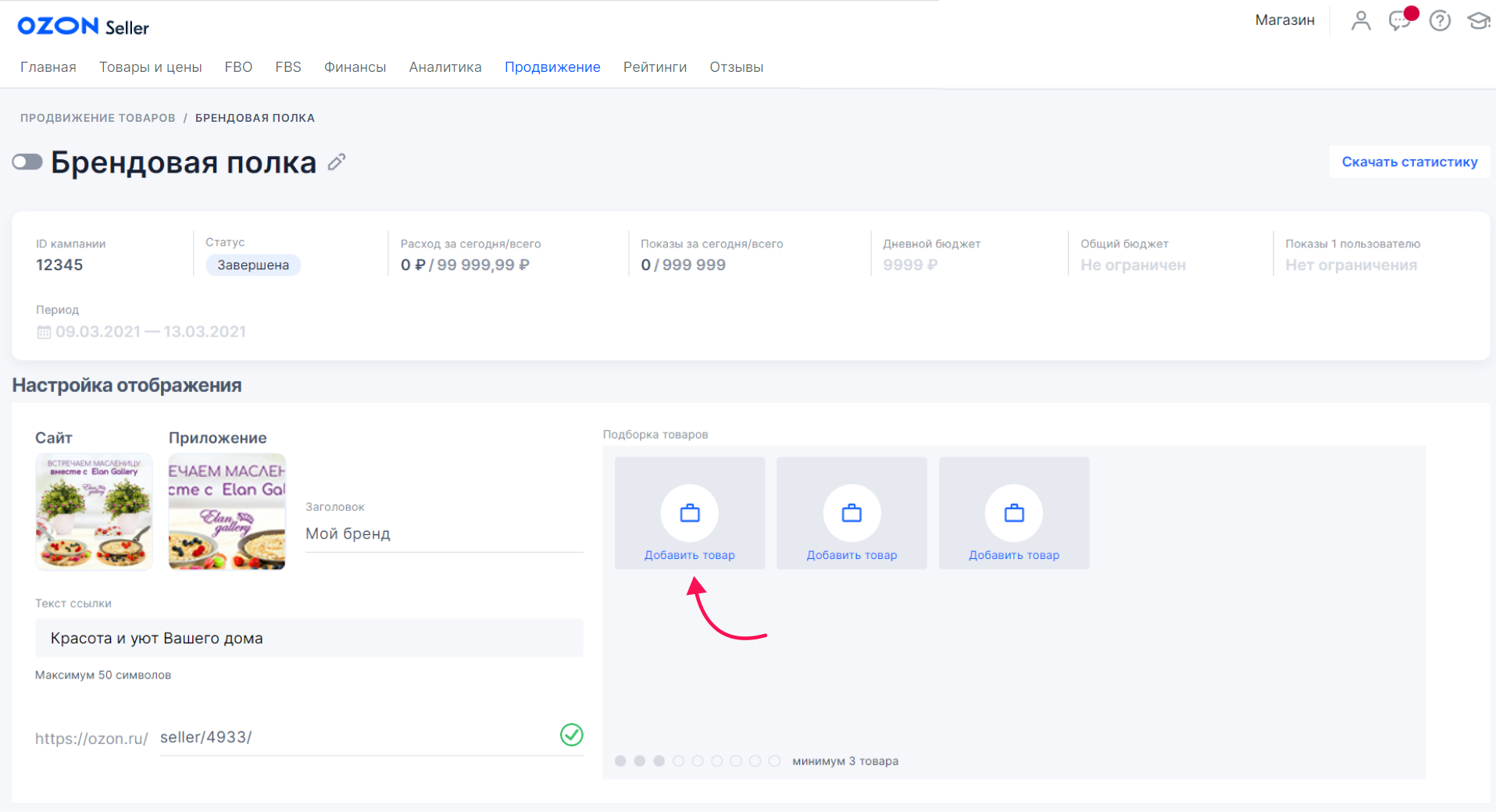Edit the Заголовок field with Мой бренд

[443, 534]
